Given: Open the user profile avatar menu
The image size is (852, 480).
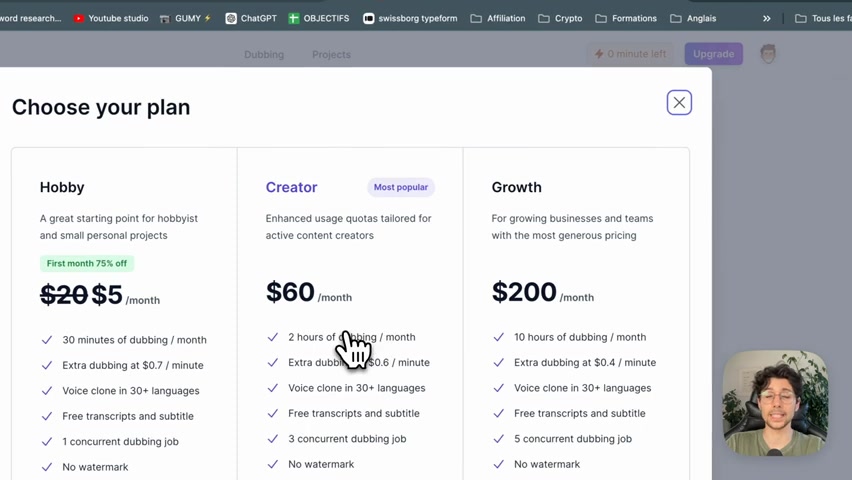Looking at the screenshot, I should click(768, 54).
